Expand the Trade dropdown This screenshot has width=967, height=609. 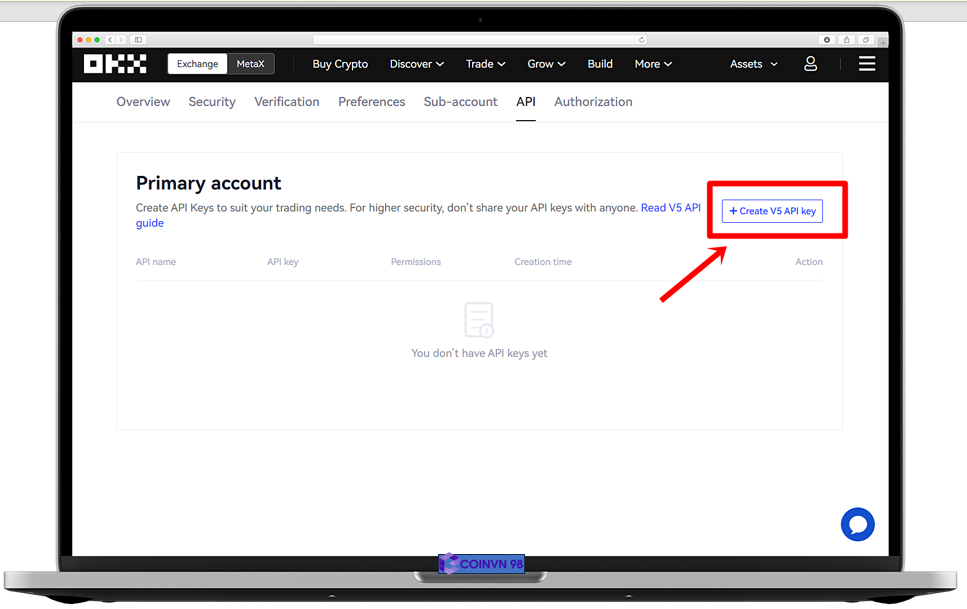485,64
